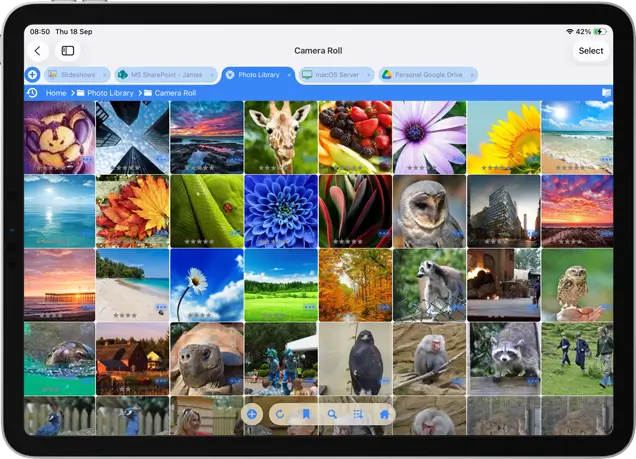Go to Home in breadcrumb path
Image resolution: width=636 pixels, height=459 pixels.
(x=56, y=93)
